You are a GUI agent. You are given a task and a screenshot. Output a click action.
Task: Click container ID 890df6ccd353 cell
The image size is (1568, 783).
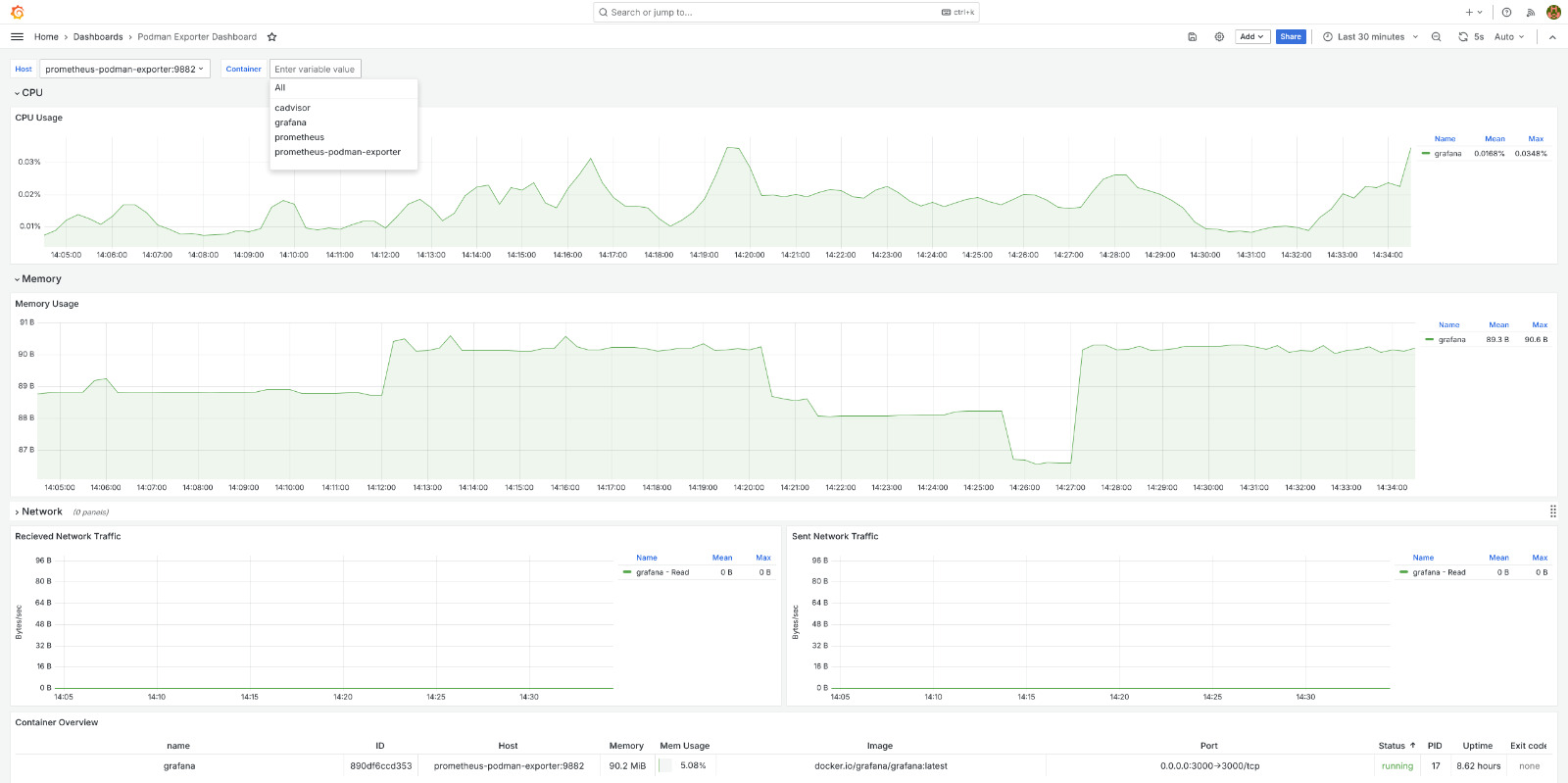[381, 766]
